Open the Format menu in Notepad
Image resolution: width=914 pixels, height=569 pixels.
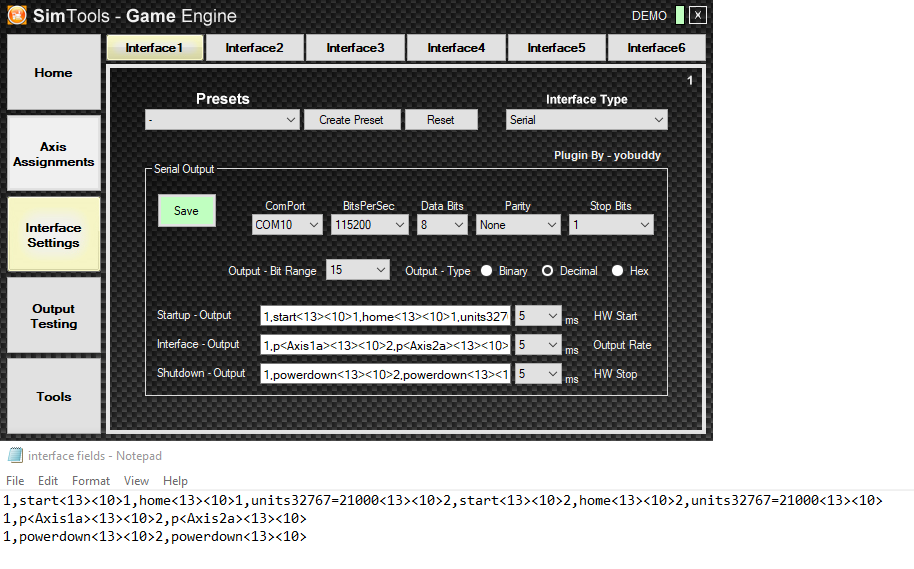coord(91,481)
